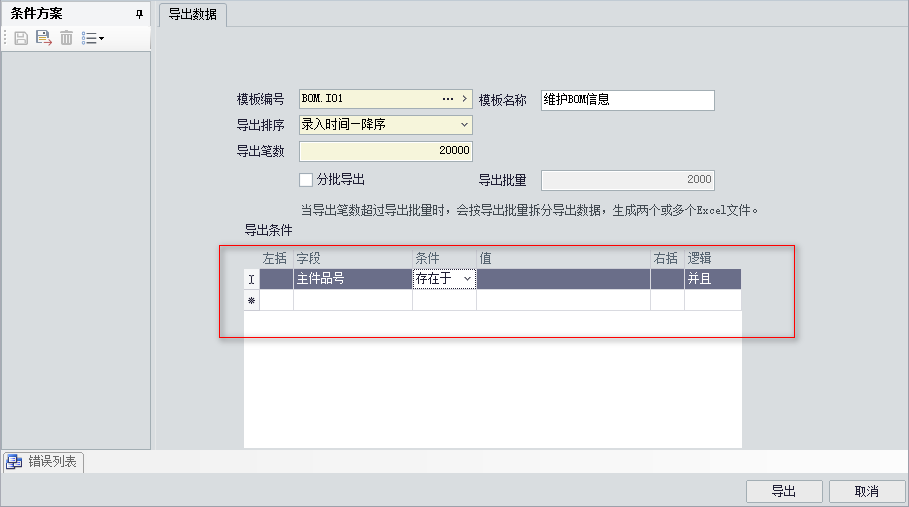Click the arrow beside 模板编号 ellipsis

pos(464,99)
